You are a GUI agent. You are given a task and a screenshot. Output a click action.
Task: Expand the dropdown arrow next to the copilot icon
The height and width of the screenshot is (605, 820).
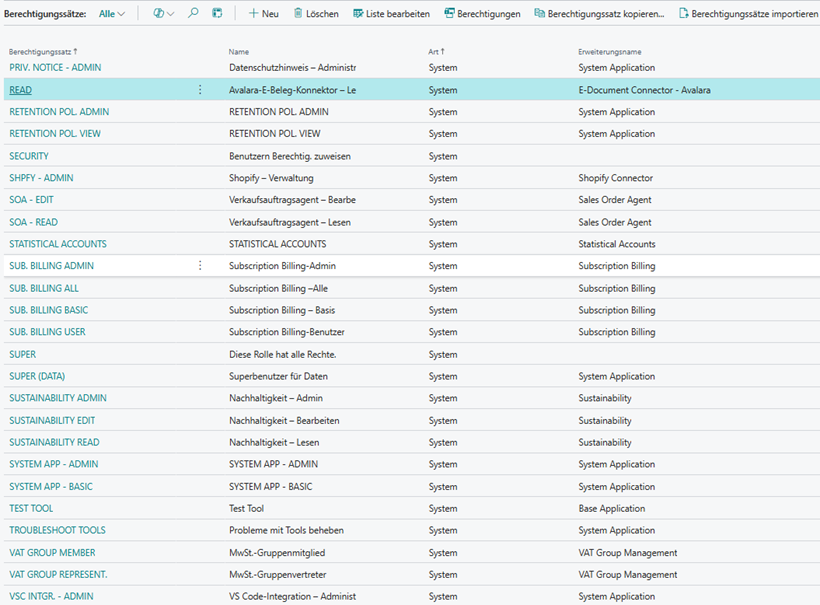[170, 14]
